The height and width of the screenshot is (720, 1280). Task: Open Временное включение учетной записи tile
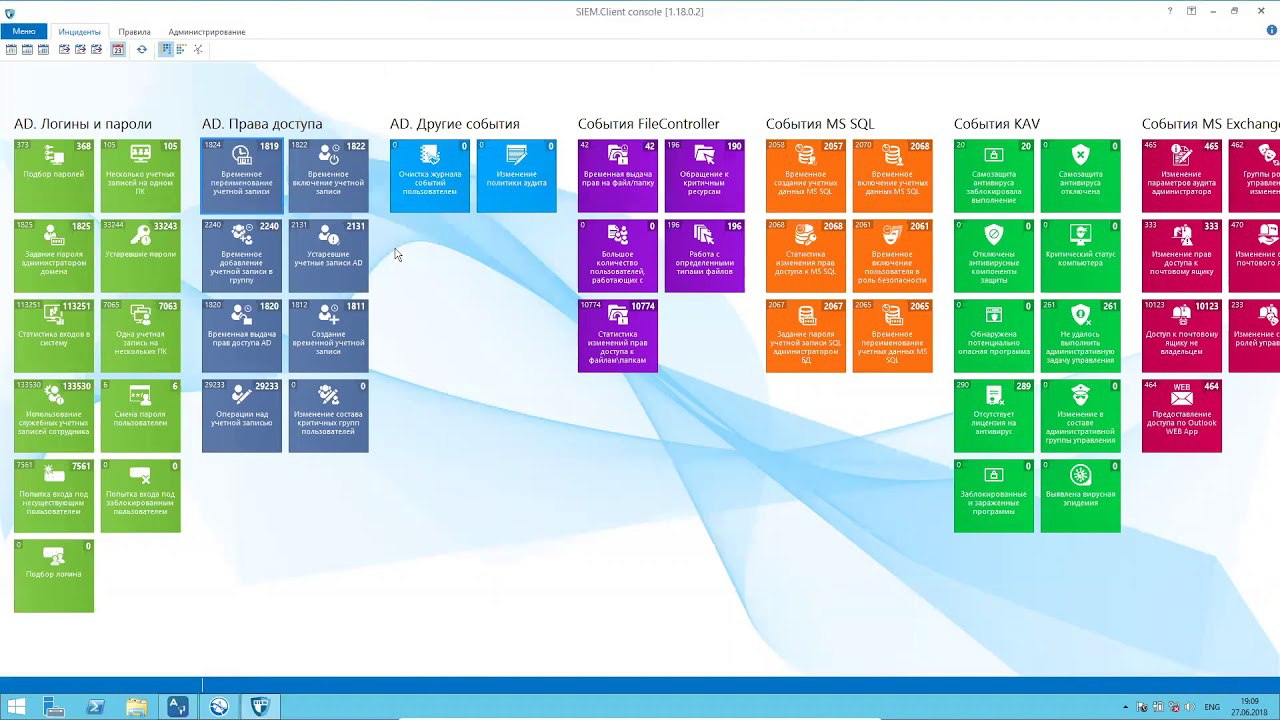(329, 176)
